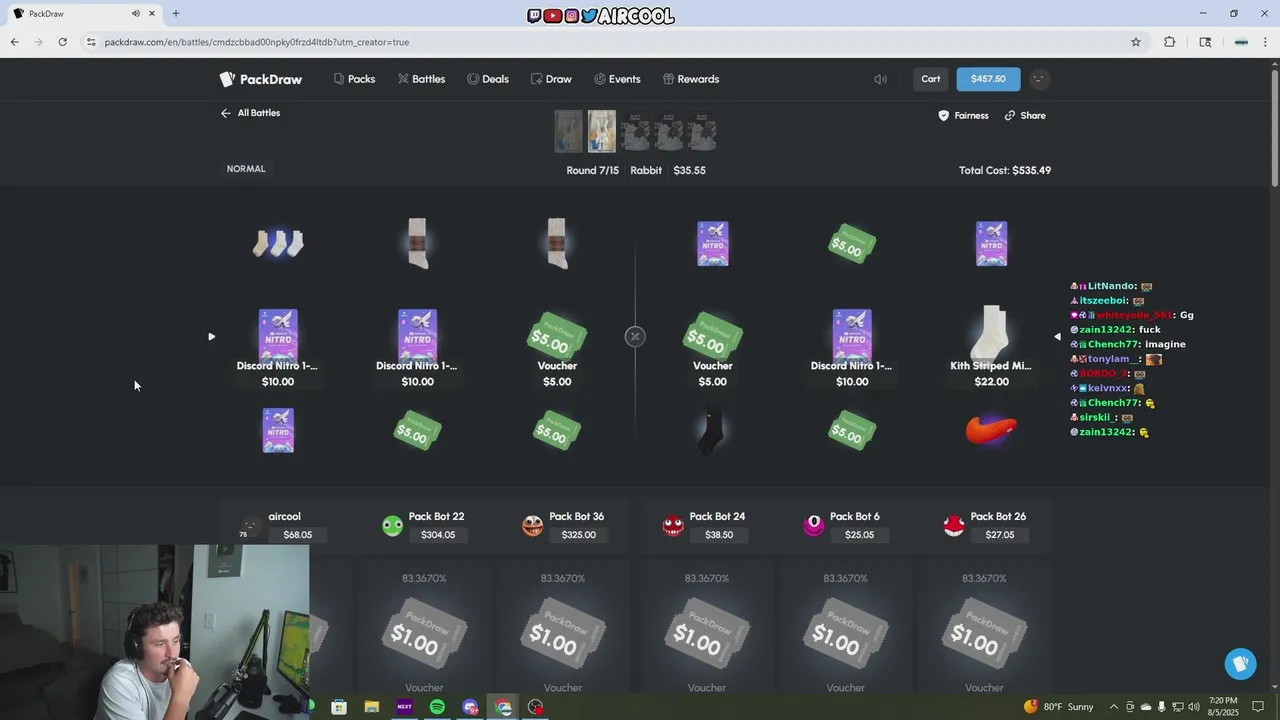Share this battle

pos(1025,116)
